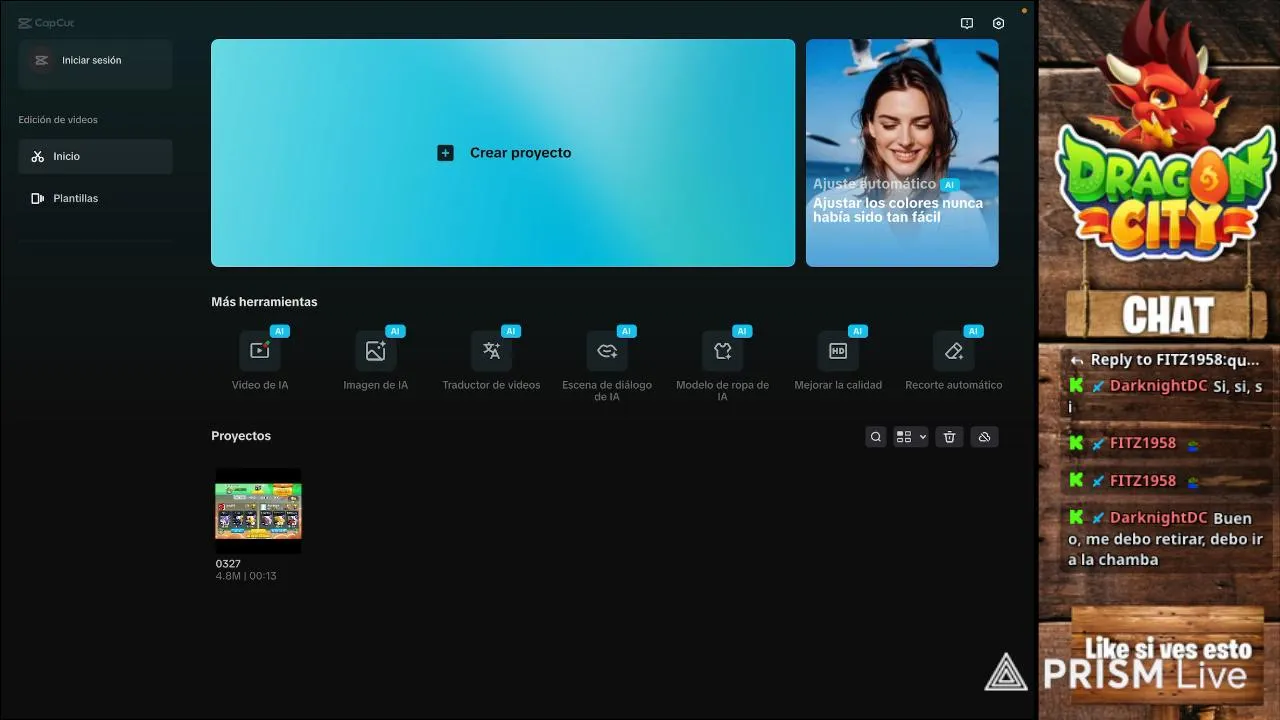Click the trash icon in Proyectos
This screenshot has height=720, width=1280.
click(950, 437)
